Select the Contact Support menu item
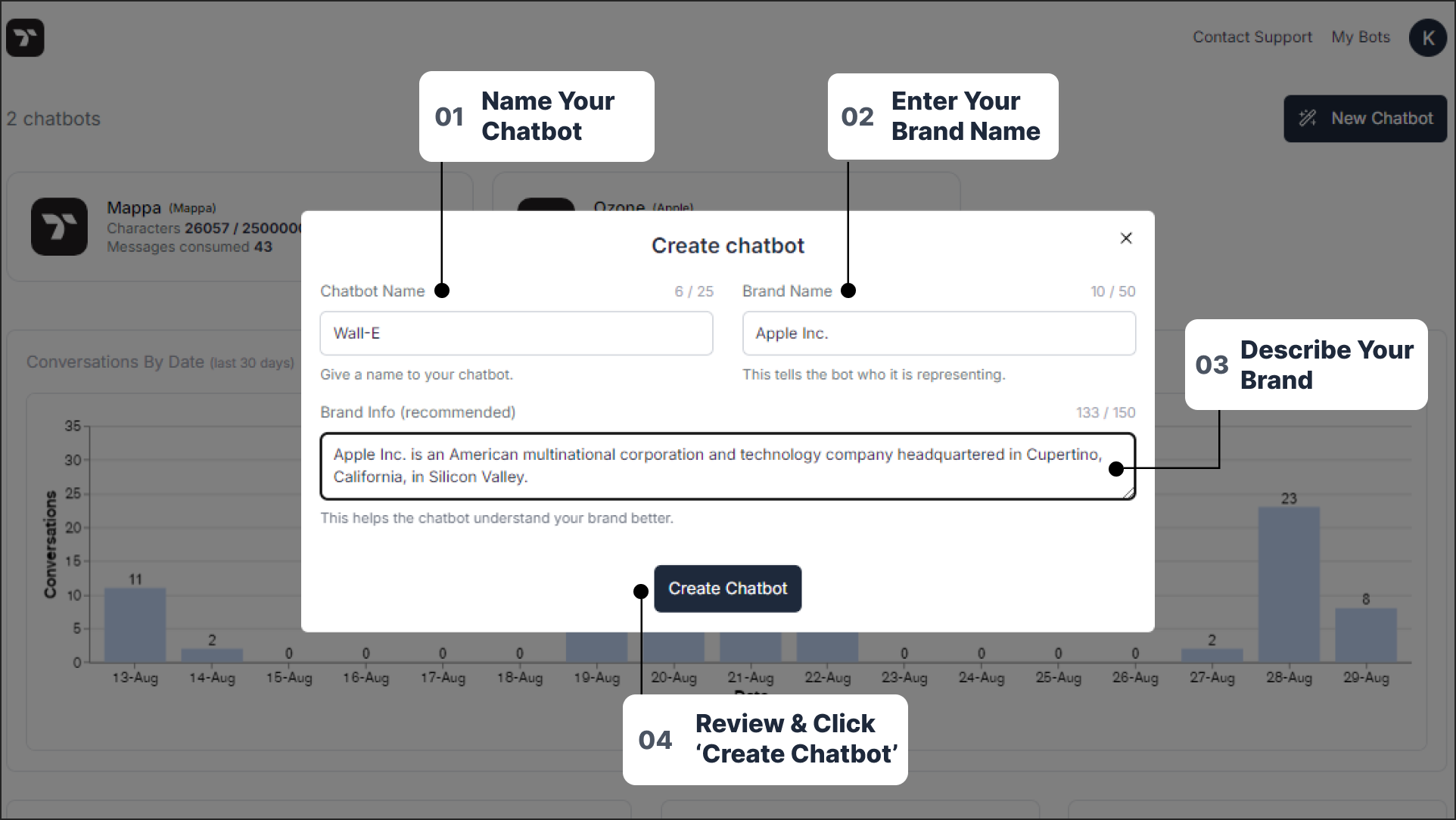The width and height of the screenshot is (1456, 820). pyautogui.click(x=1252, y=37)
